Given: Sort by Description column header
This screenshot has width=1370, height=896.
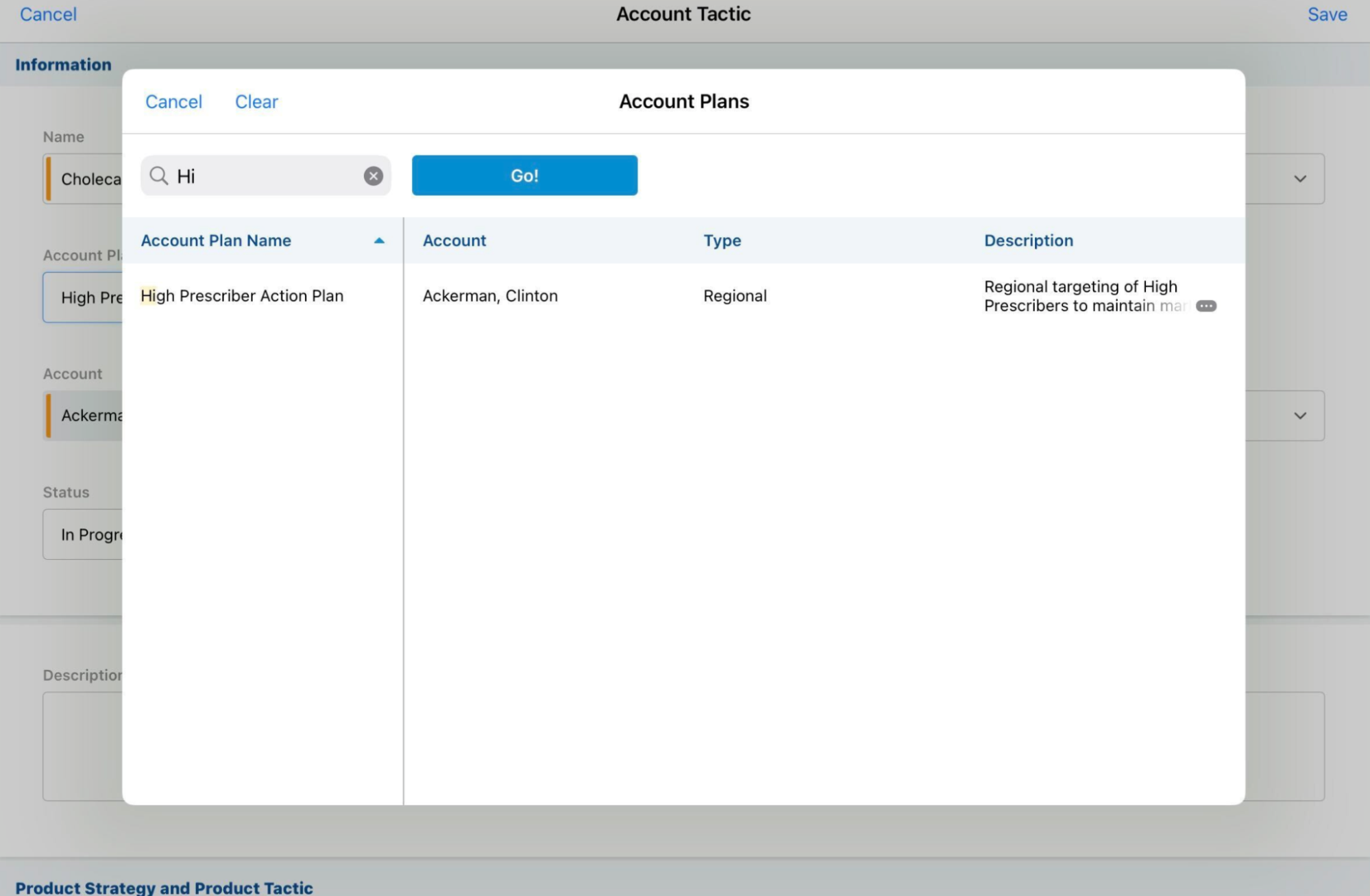Looking at the screenshot, I should (1028, 240).
